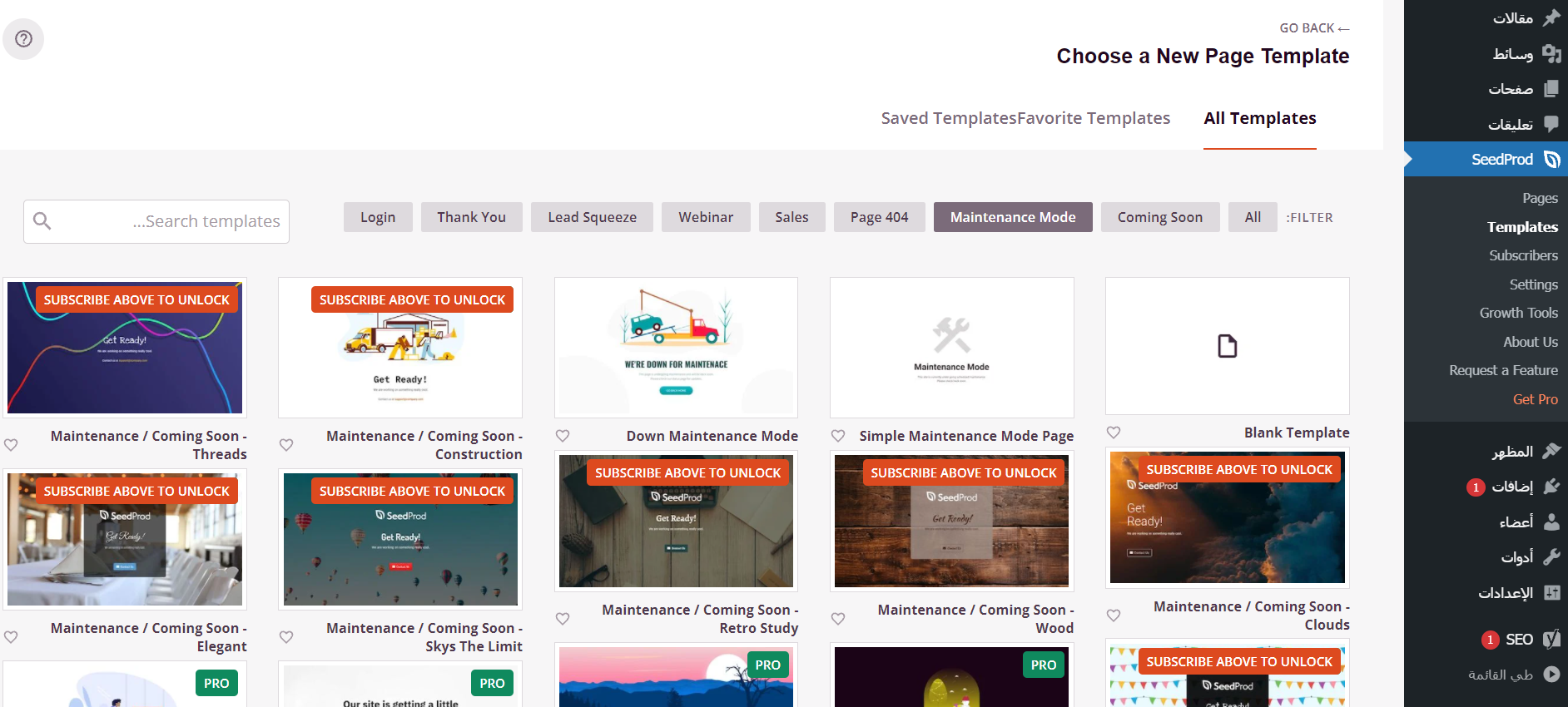This screenshot has width=1568, height=707.
Task: Show All template filter
Action: [x=1253, y=217]
